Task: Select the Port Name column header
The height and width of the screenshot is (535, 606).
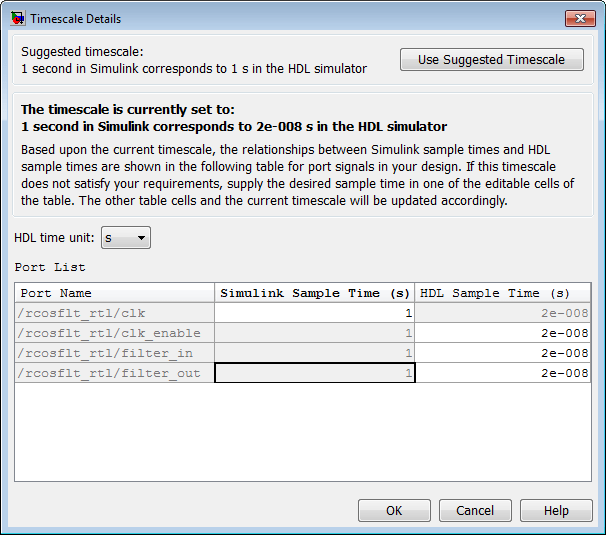Action: 116,293
